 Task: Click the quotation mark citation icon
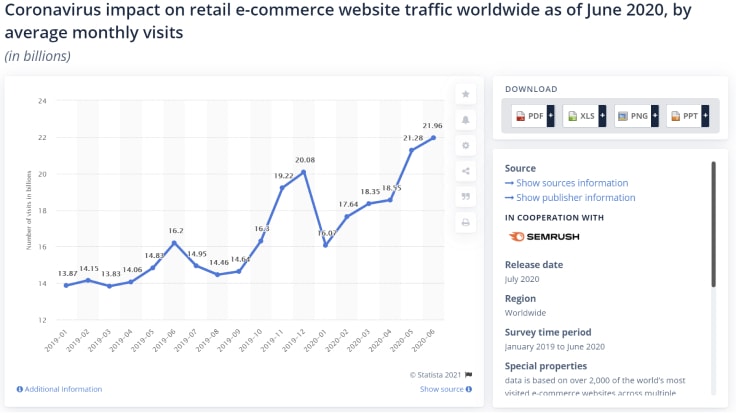coord(465,197)
